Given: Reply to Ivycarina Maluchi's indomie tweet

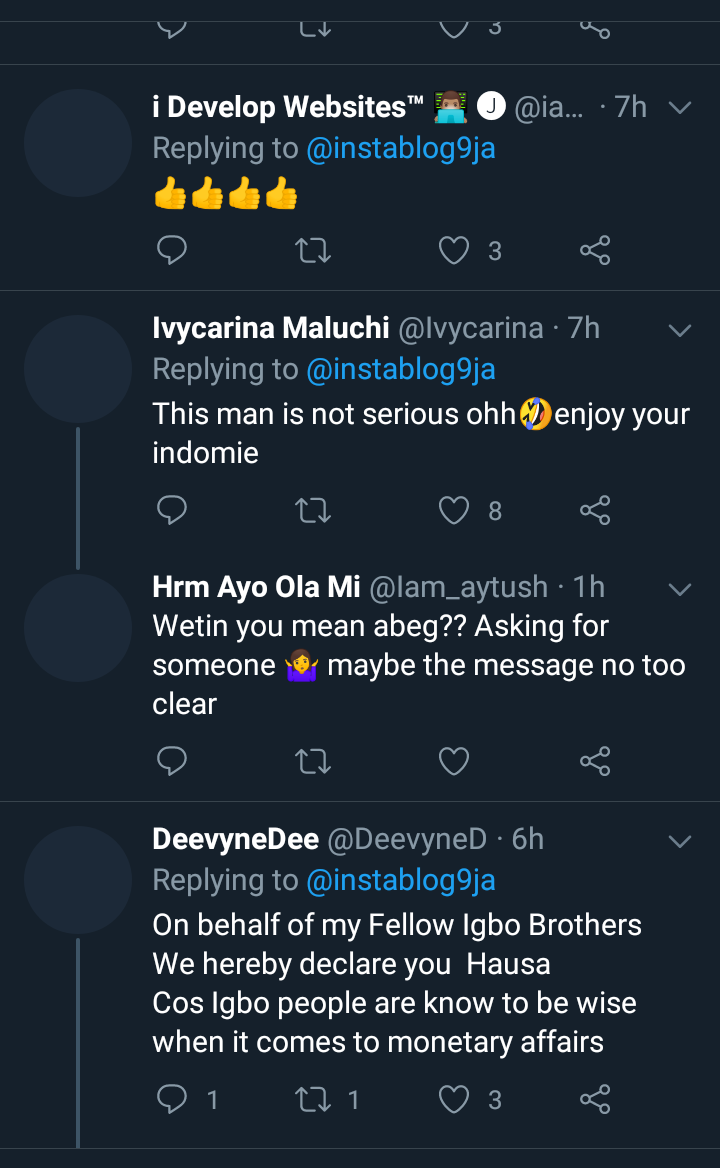Looking at the screenshot, I should [x=172, y=511].
